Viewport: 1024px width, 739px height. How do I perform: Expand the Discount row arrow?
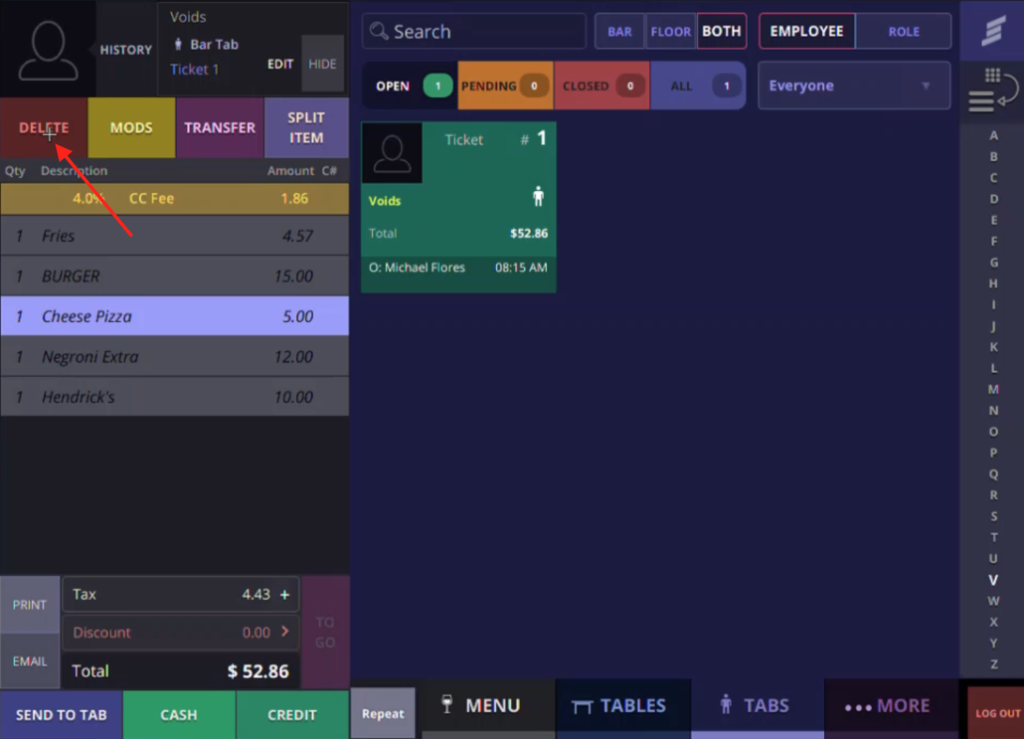pos(284,632)
